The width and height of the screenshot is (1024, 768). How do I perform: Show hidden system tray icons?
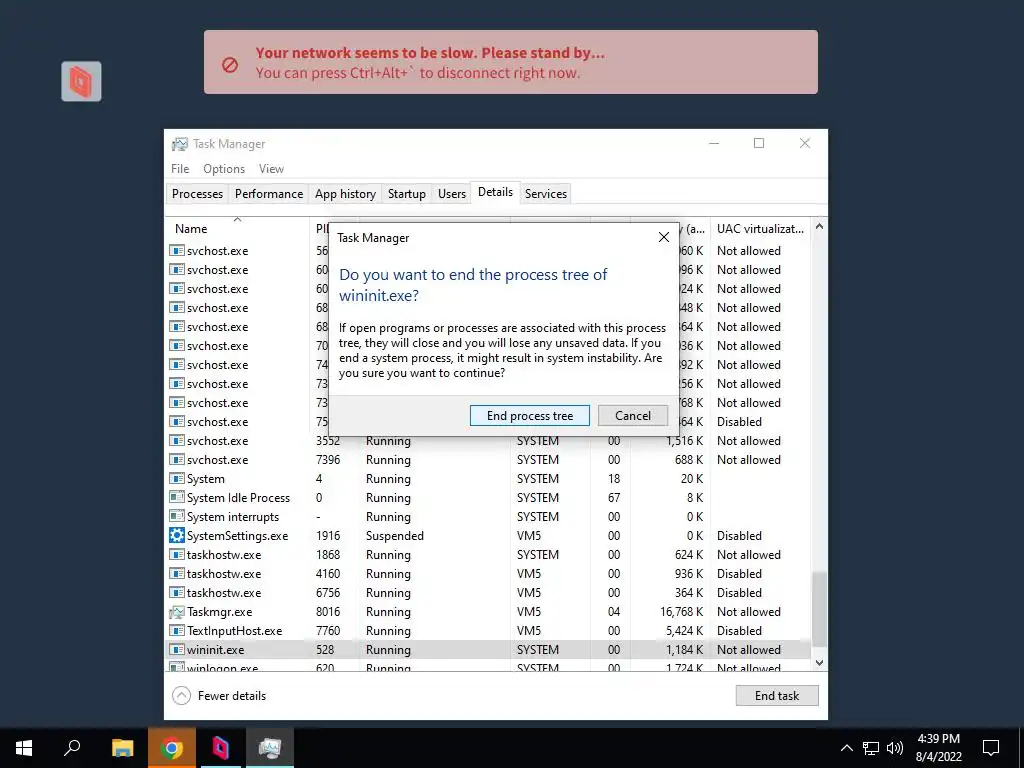point(846,748)
